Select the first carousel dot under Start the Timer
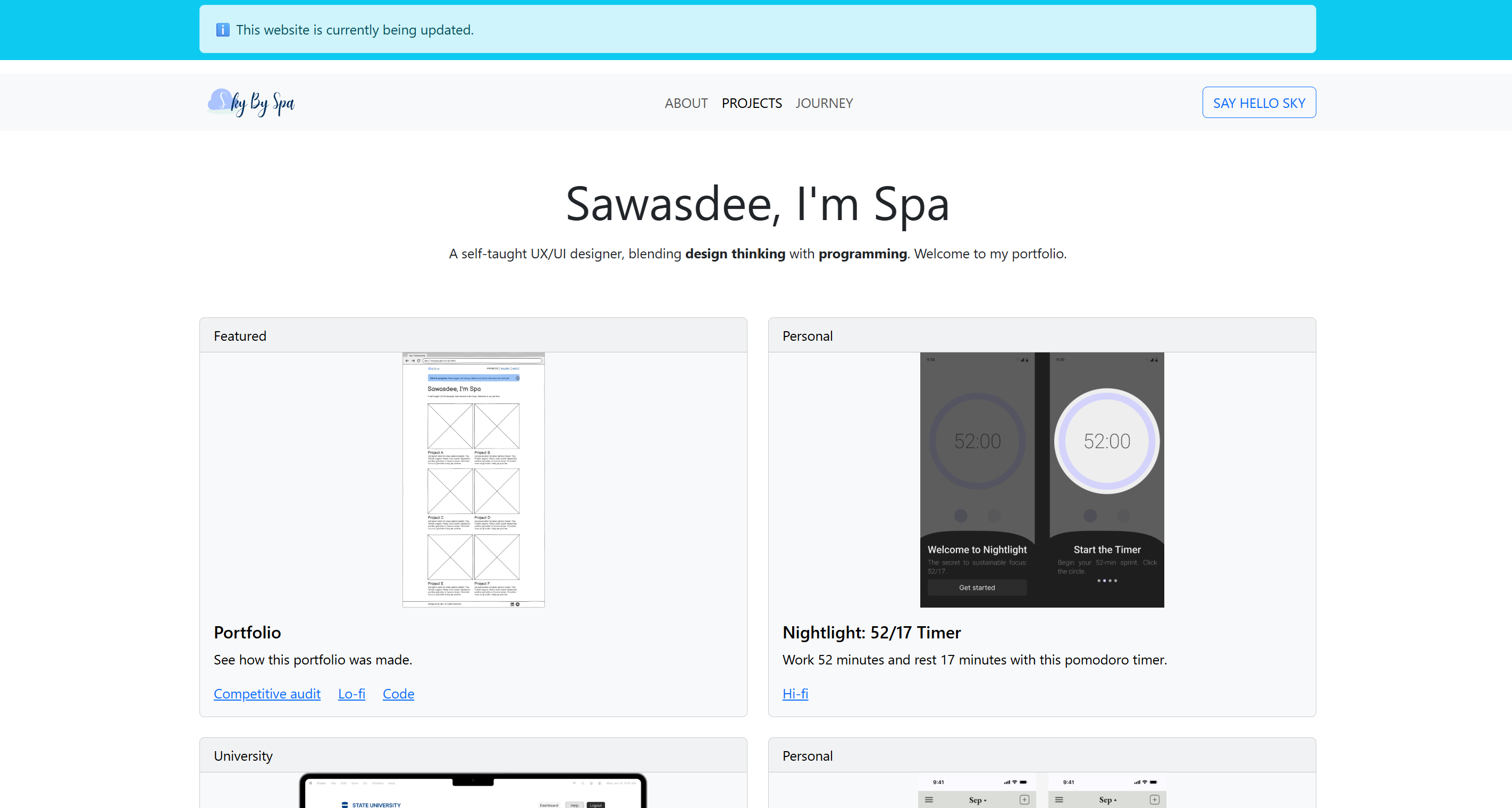Viewport: 1512px width, 808px height. point(1099,581)
